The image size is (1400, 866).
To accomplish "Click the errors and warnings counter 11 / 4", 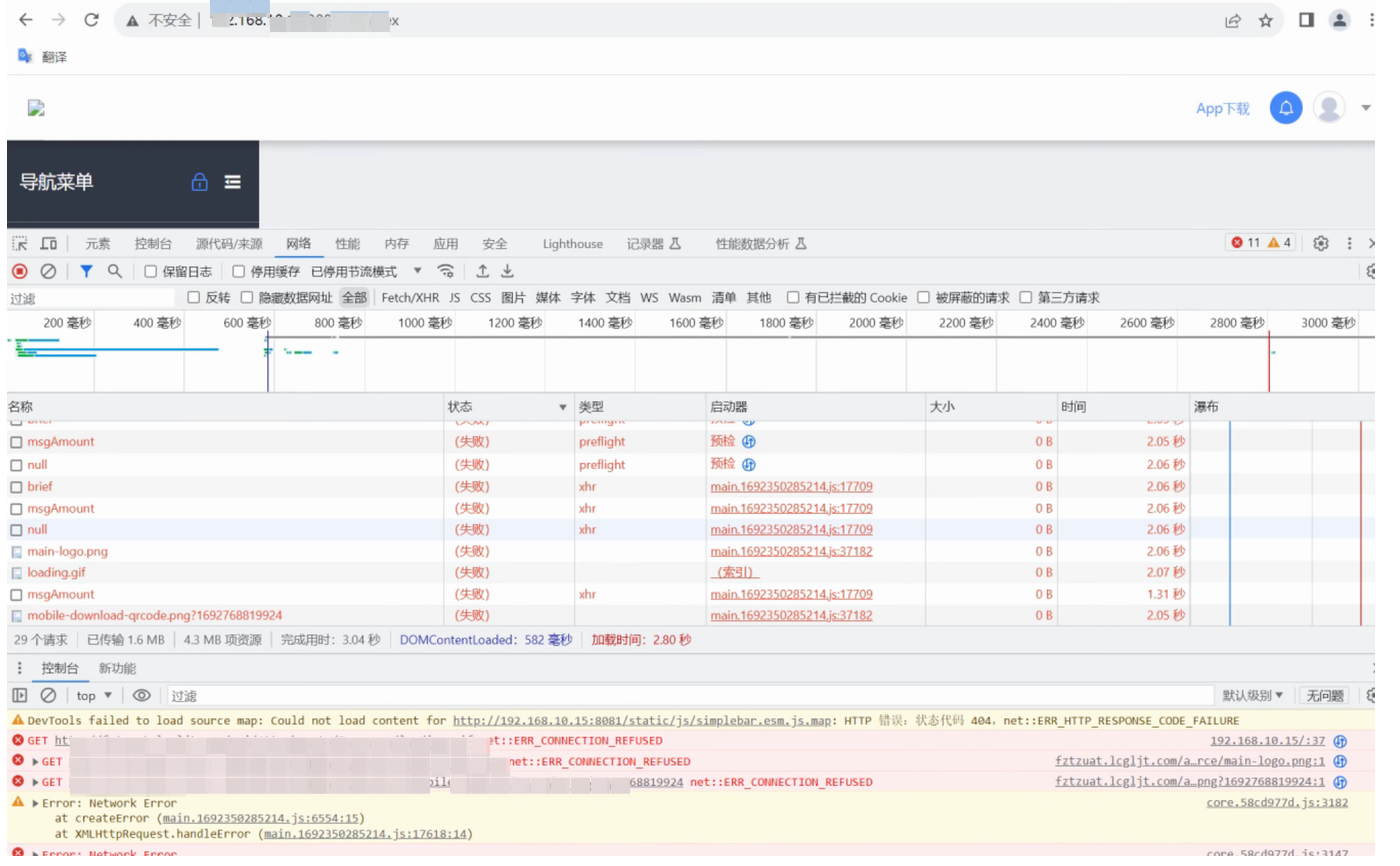I will [x=1262, y=243].
